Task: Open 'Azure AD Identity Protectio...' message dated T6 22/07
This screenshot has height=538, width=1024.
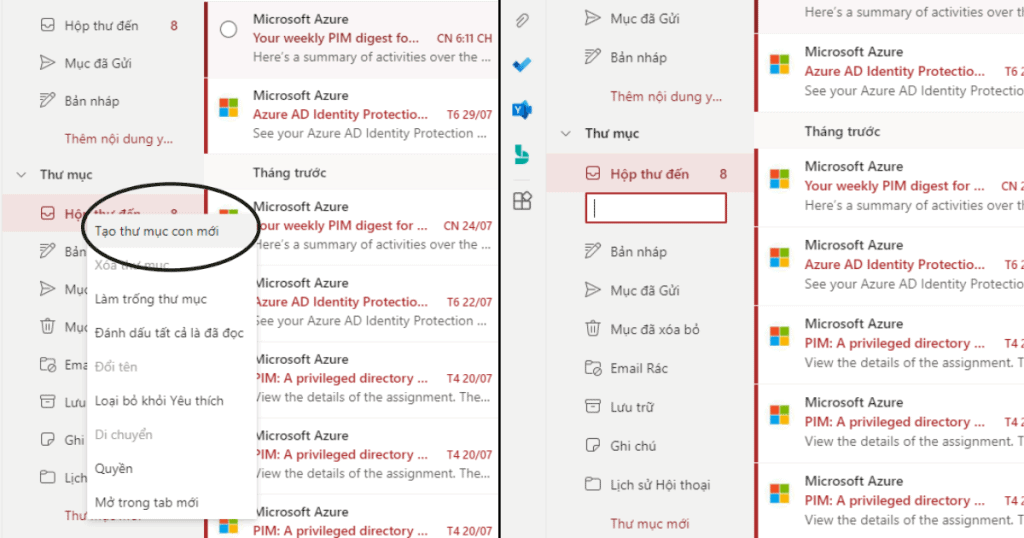Action: 352,302
